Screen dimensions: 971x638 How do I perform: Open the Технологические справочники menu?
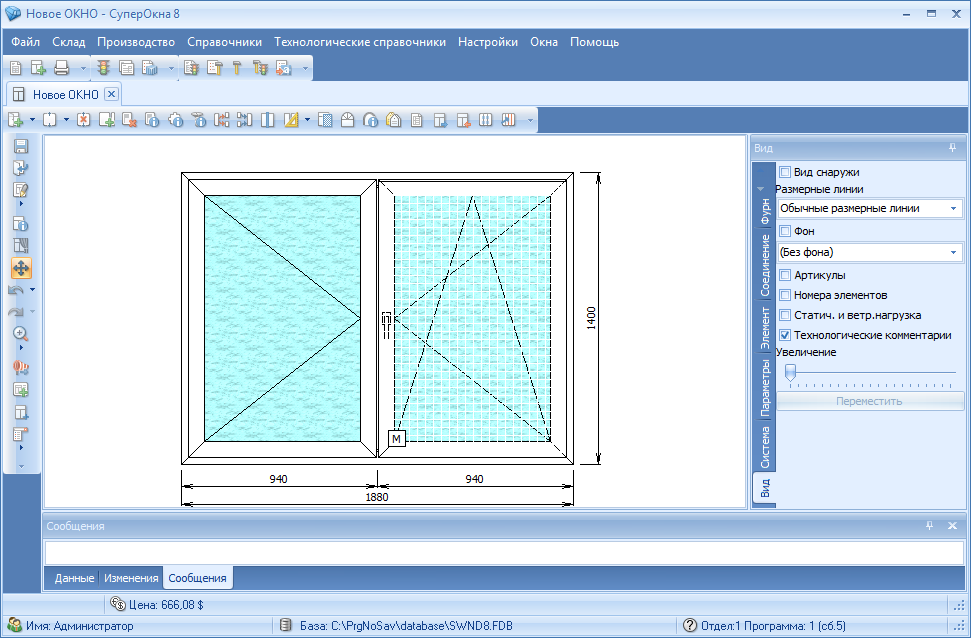[360, 42]
